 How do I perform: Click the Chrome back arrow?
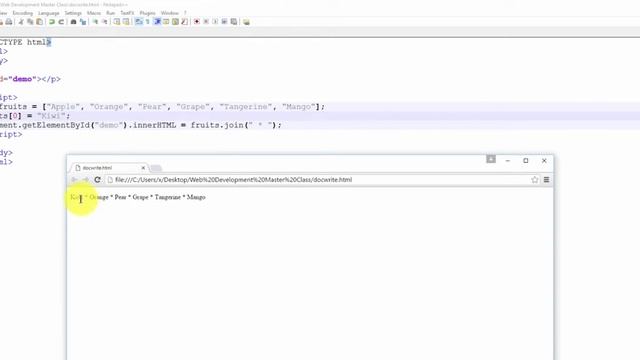point(74,180)
